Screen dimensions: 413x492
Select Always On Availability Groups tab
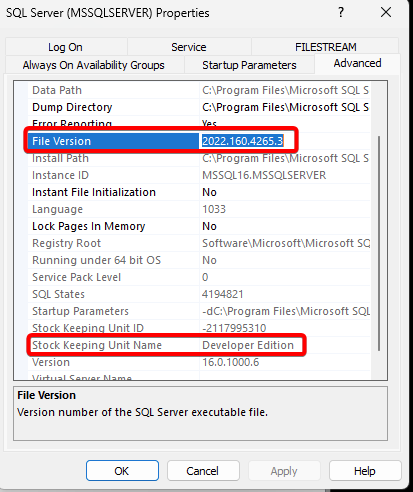(94, 65)
